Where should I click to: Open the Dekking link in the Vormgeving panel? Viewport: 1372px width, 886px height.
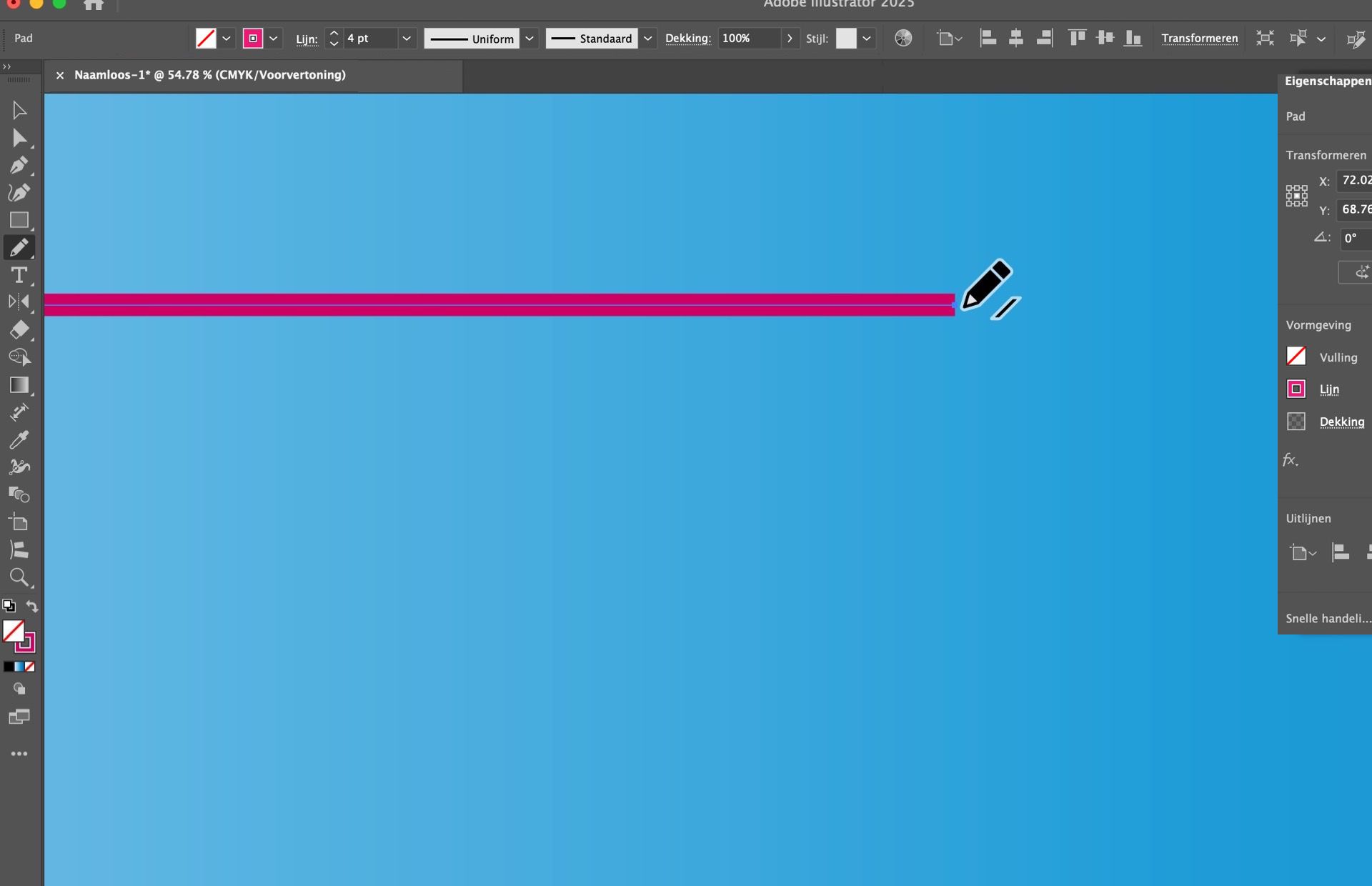1342,422
